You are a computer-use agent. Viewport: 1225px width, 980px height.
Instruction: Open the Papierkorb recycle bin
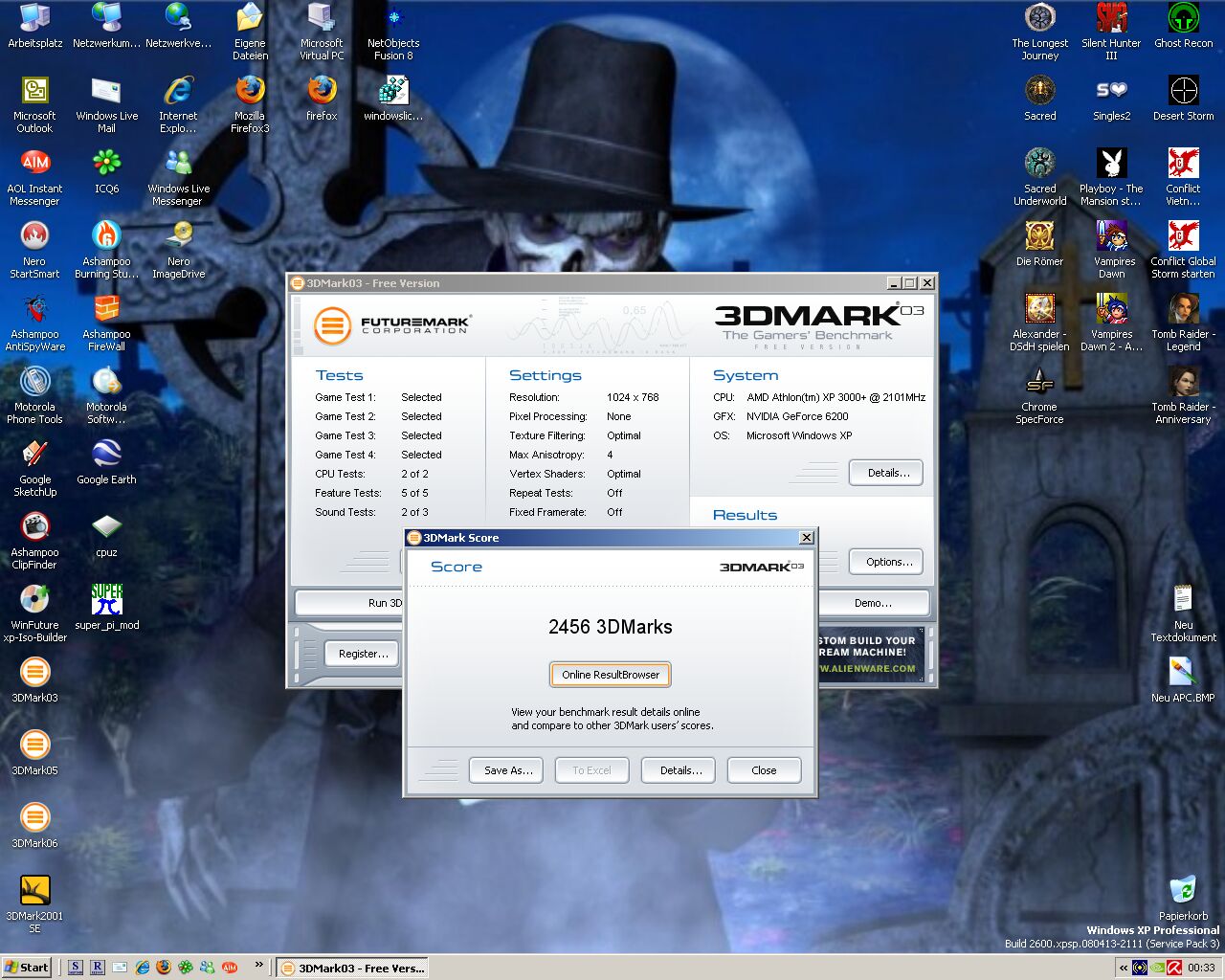pos(1184,899)
